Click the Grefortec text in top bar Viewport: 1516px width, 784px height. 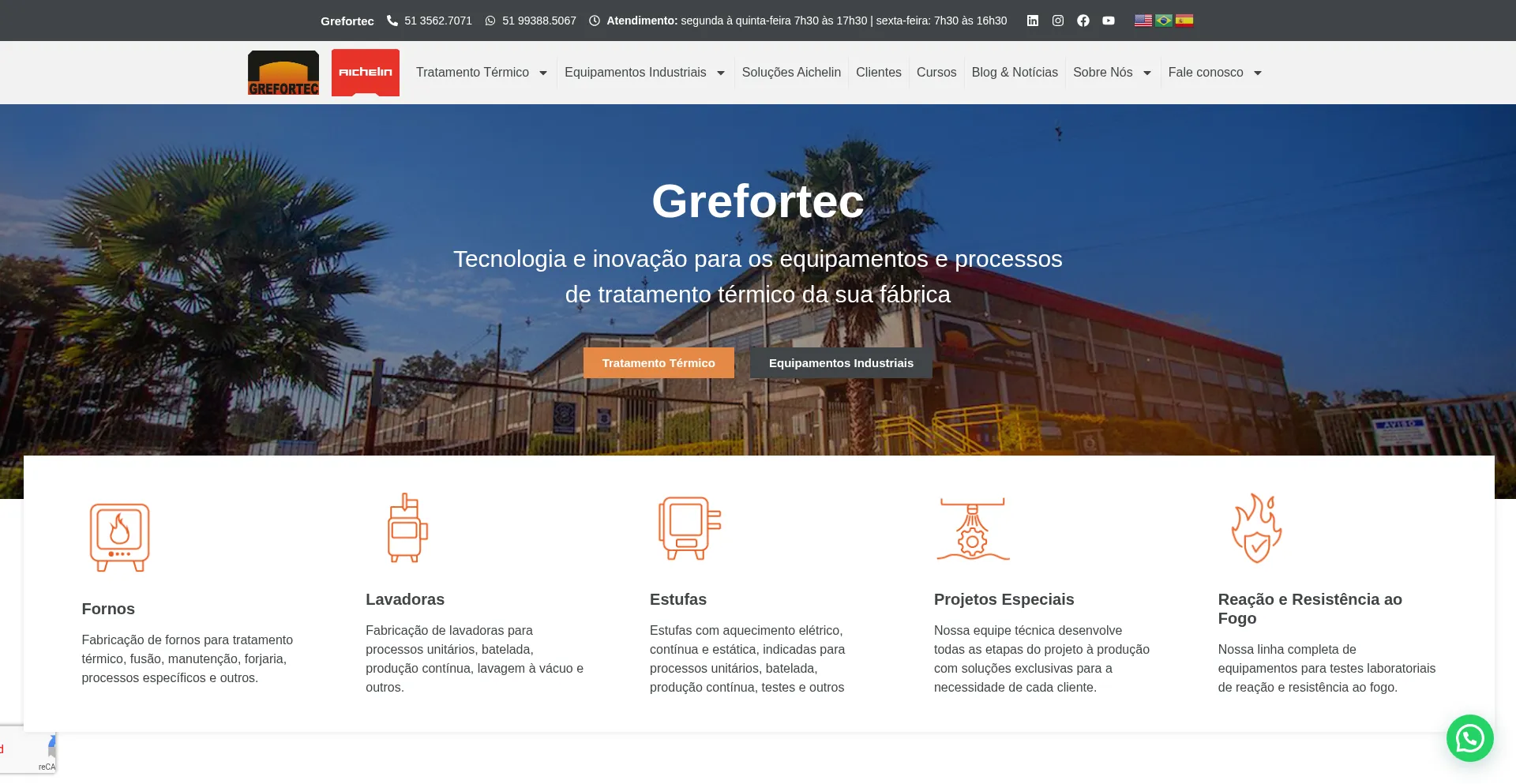click(347, 21)
